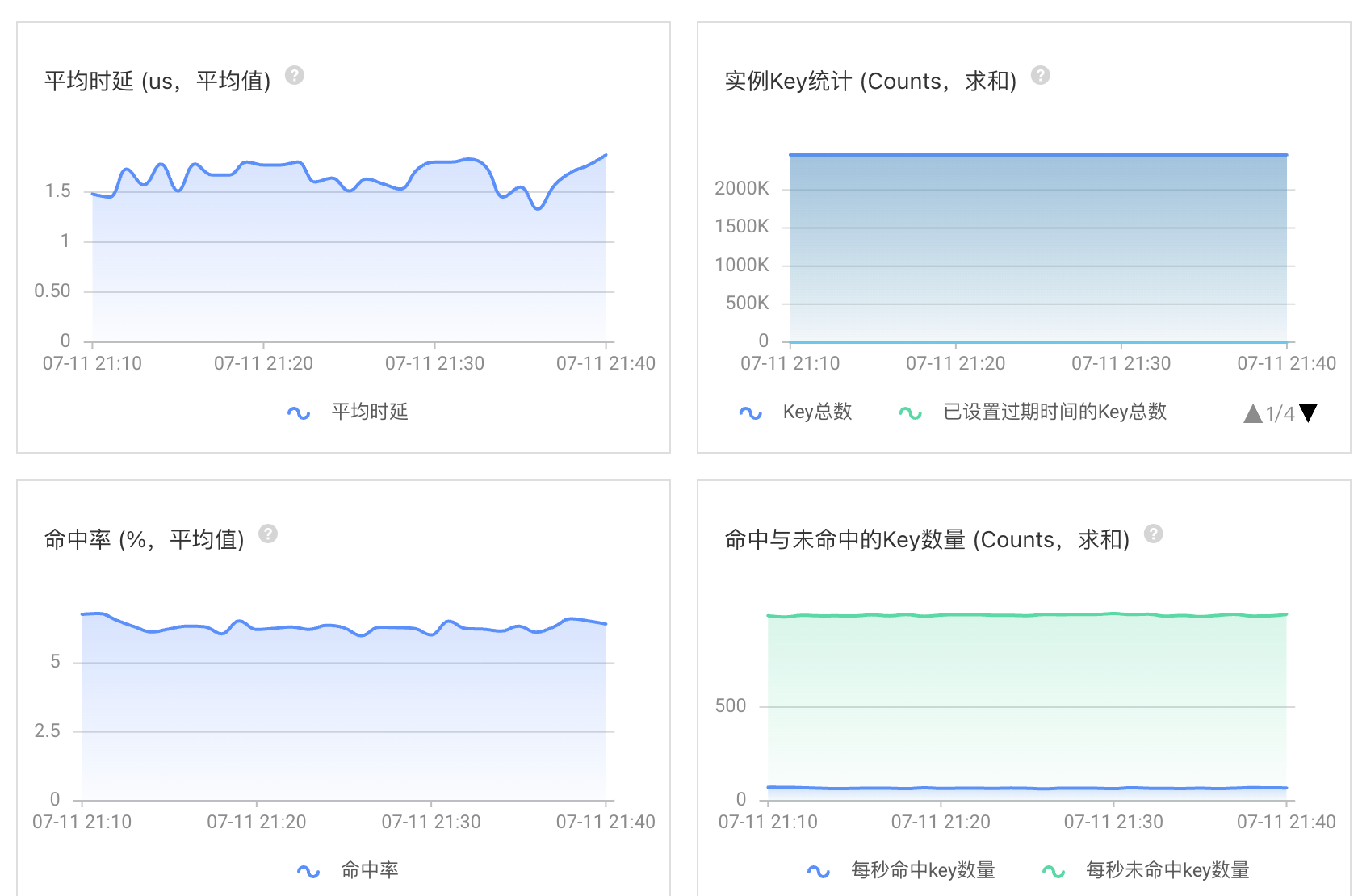The image size is (1358, 896).
Task: Go to next legend page with down arrow
Action: [x=1308, y=413]
